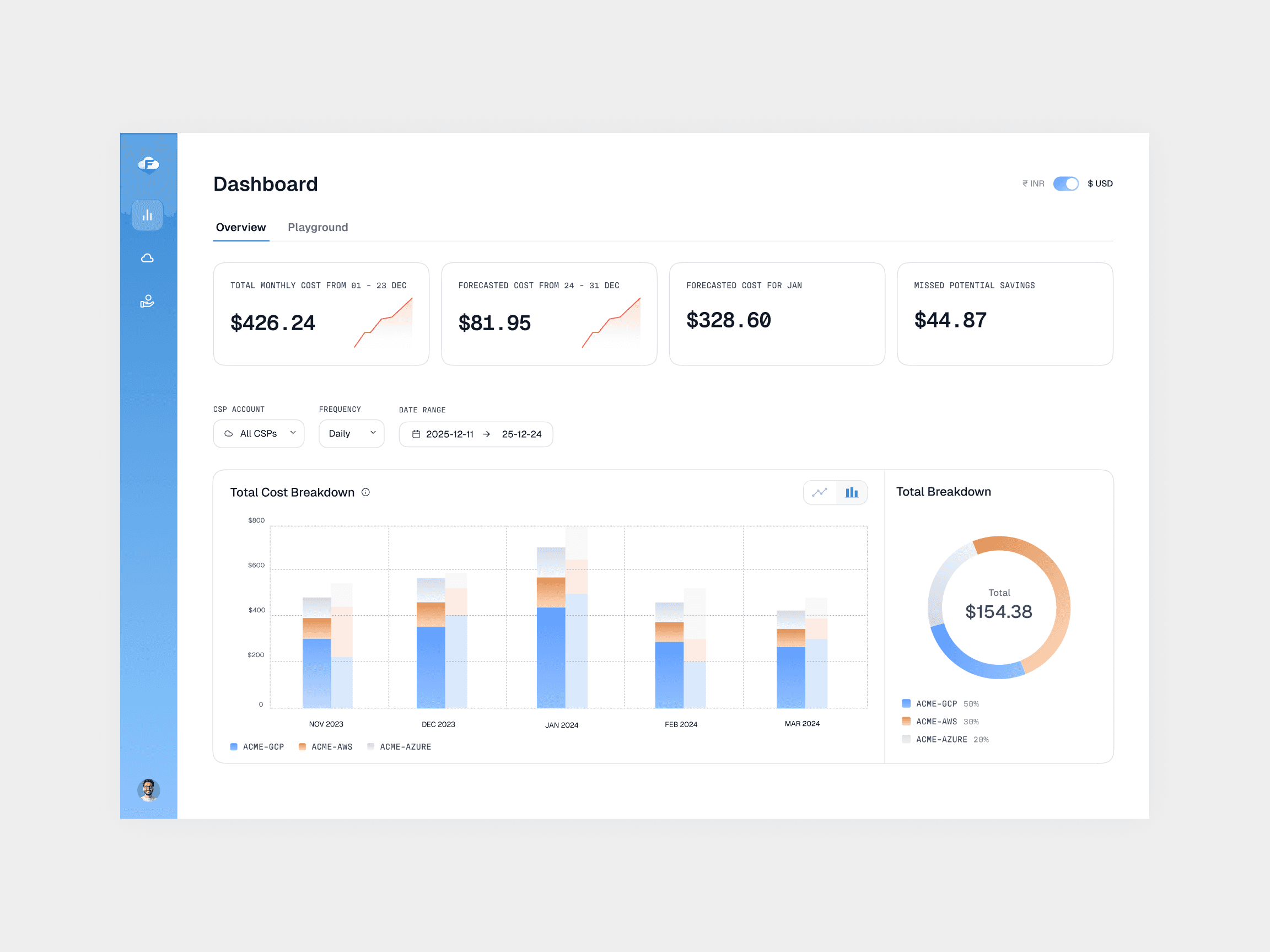Open the Missed Potential Savings card
Viewport: 1270px width, 952px height.
click(1005, 314)
